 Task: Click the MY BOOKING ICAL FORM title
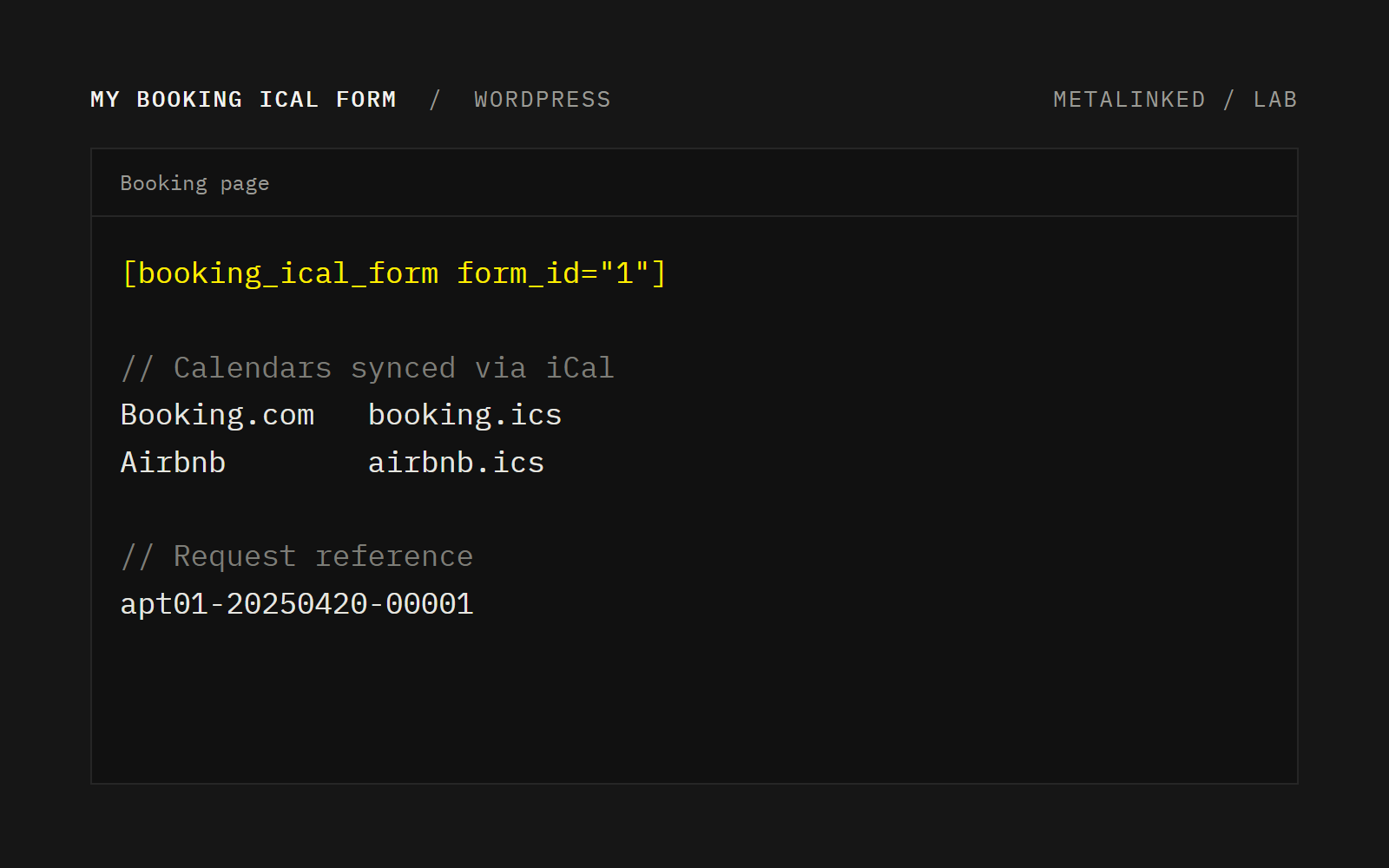(x=243, y=100)
